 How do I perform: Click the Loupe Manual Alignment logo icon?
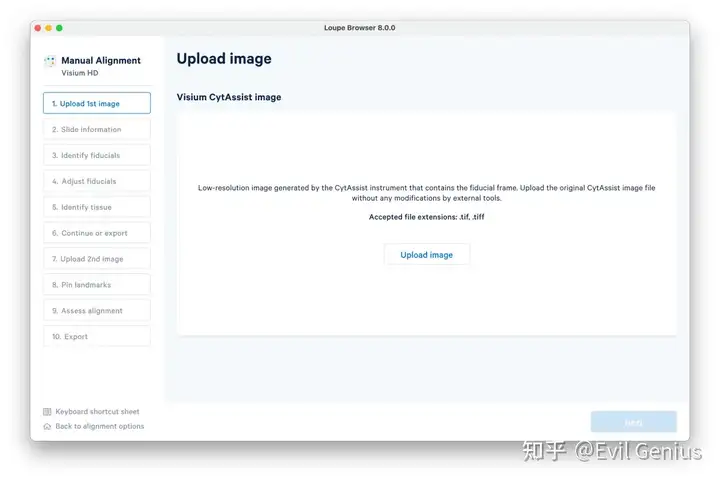tap(50, 61)
